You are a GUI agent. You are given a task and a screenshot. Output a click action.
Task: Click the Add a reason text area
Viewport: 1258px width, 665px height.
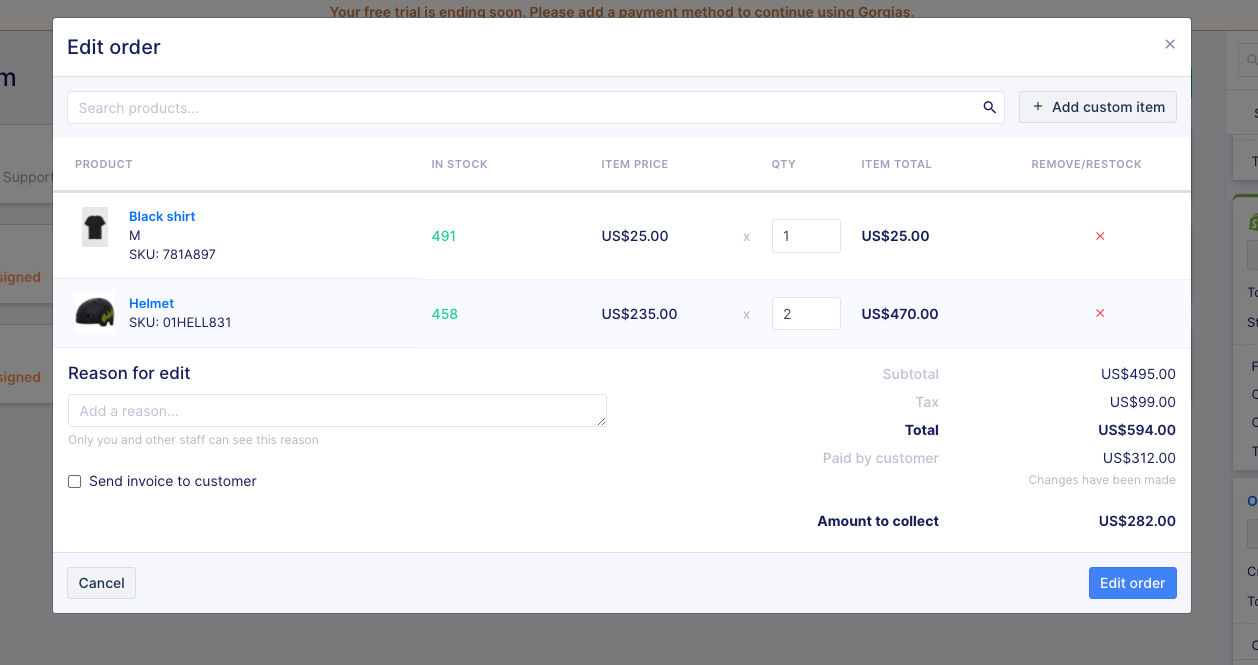[x=337, y=411]
